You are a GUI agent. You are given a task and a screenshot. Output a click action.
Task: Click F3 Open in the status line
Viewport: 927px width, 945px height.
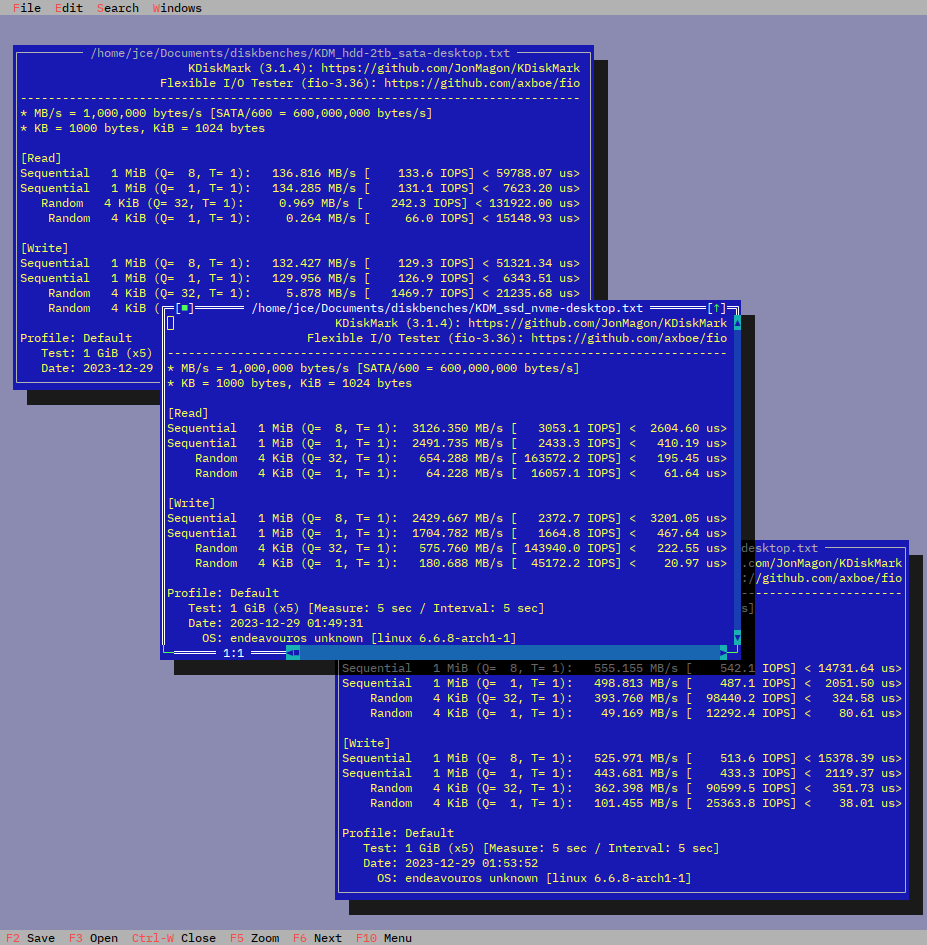click(x=93, y=938)
